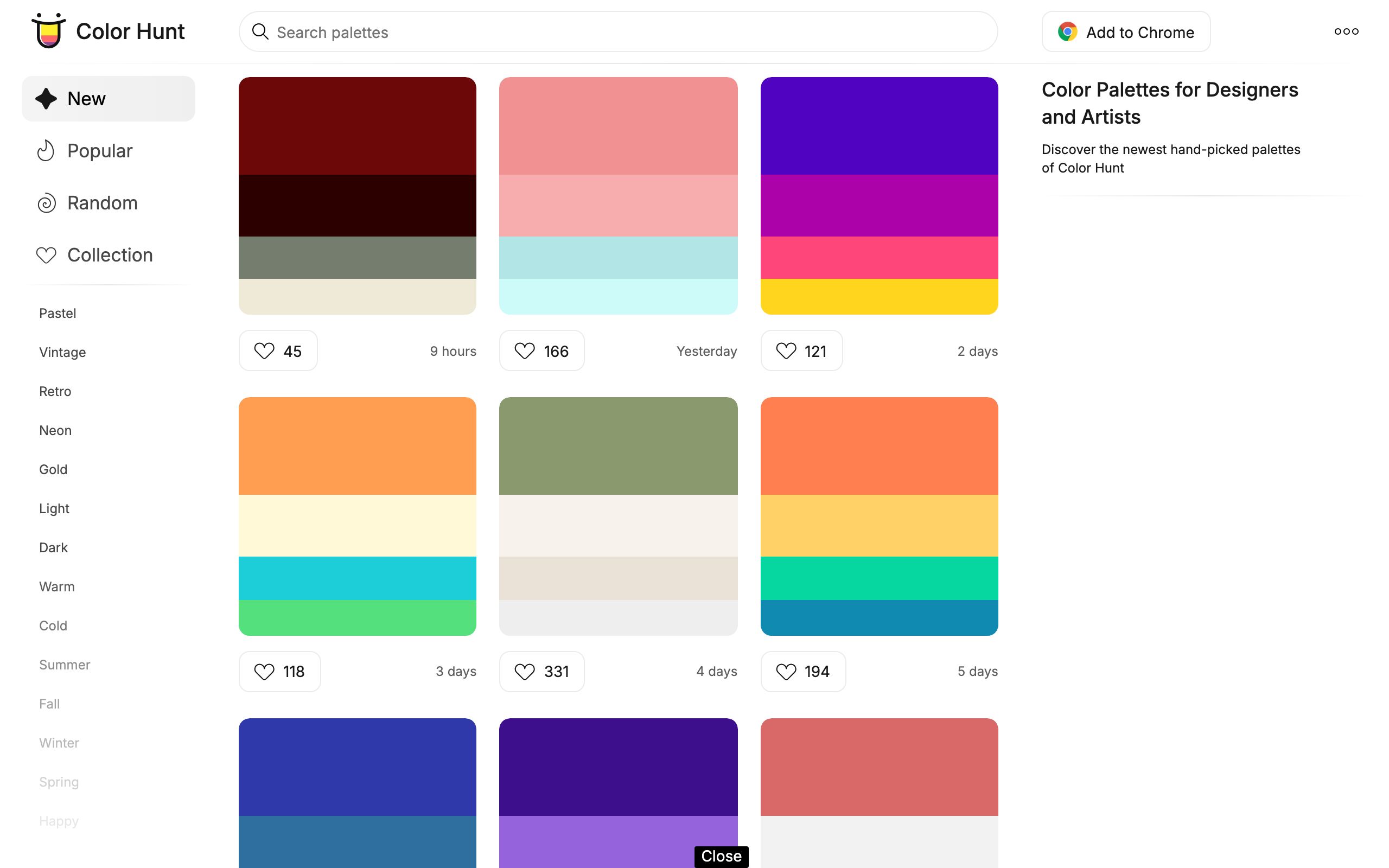Image resolution: width=1389 pixels, height=868 pixels.
Task: Open the Popular palettes section
Action: [109, 151]
